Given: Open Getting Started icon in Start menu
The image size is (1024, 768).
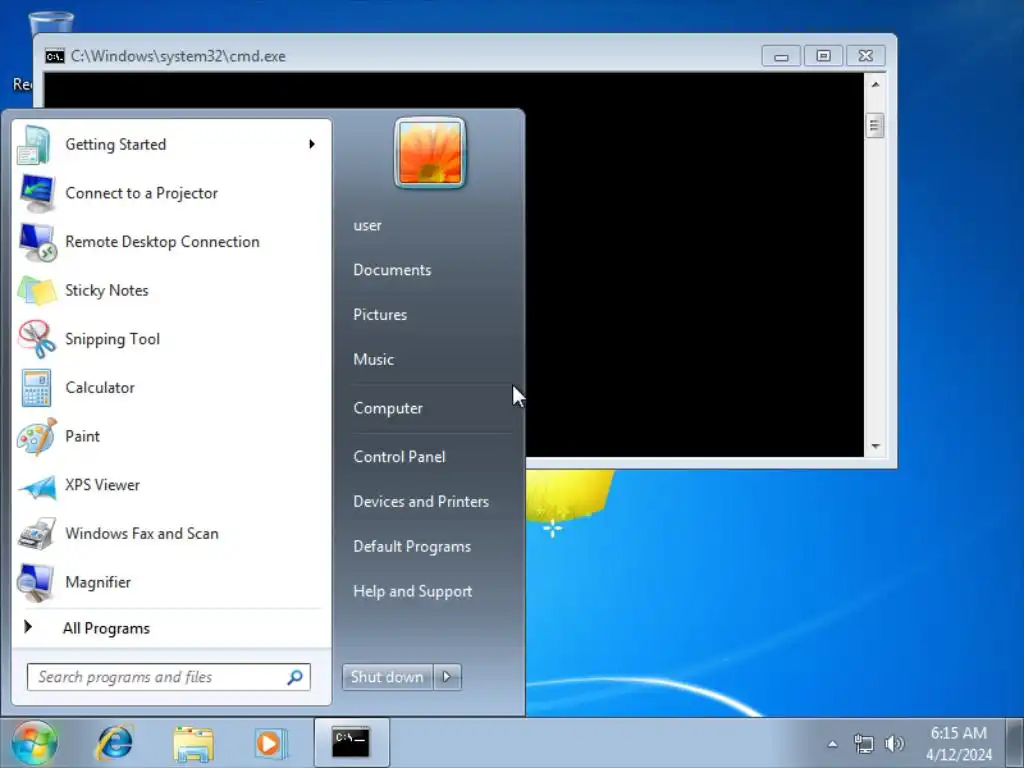Looking at the screenshot, I should [35, 144].
